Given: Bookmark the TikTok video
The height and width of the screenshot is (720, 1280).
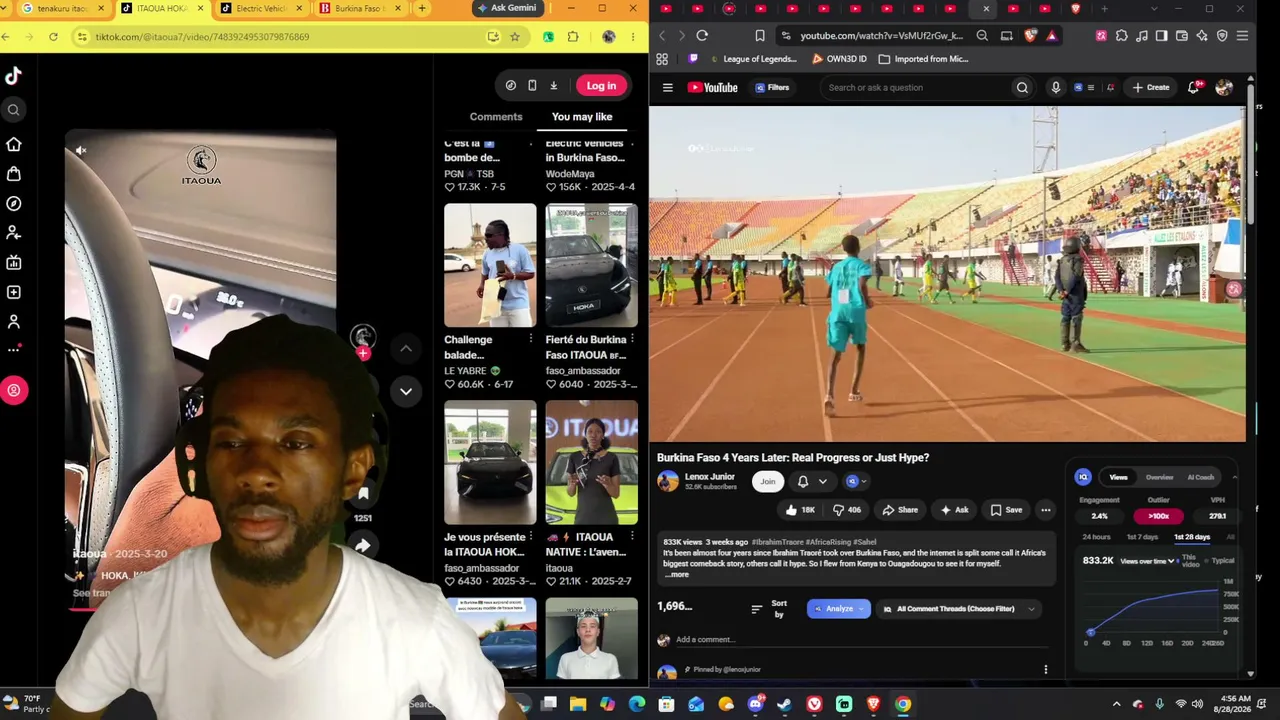Looking at the screenshot, I should tap(363, 493).
